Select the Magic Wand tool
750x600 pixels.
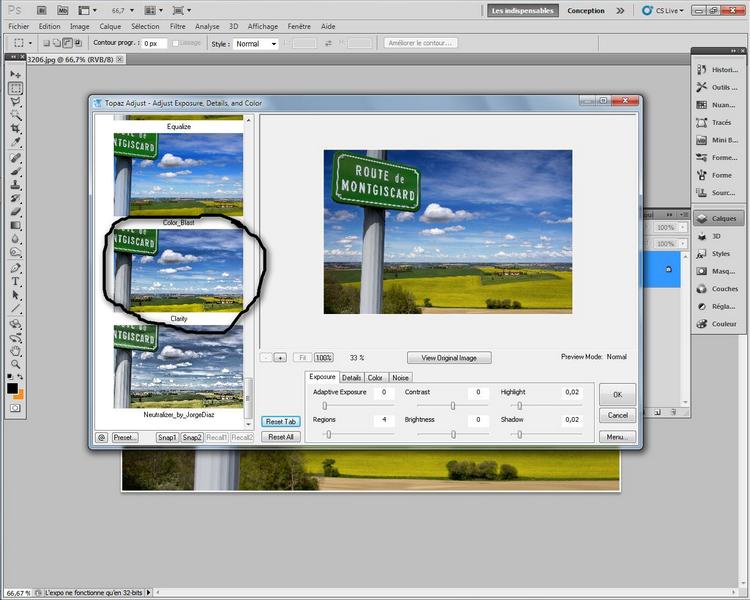(15, 115)
